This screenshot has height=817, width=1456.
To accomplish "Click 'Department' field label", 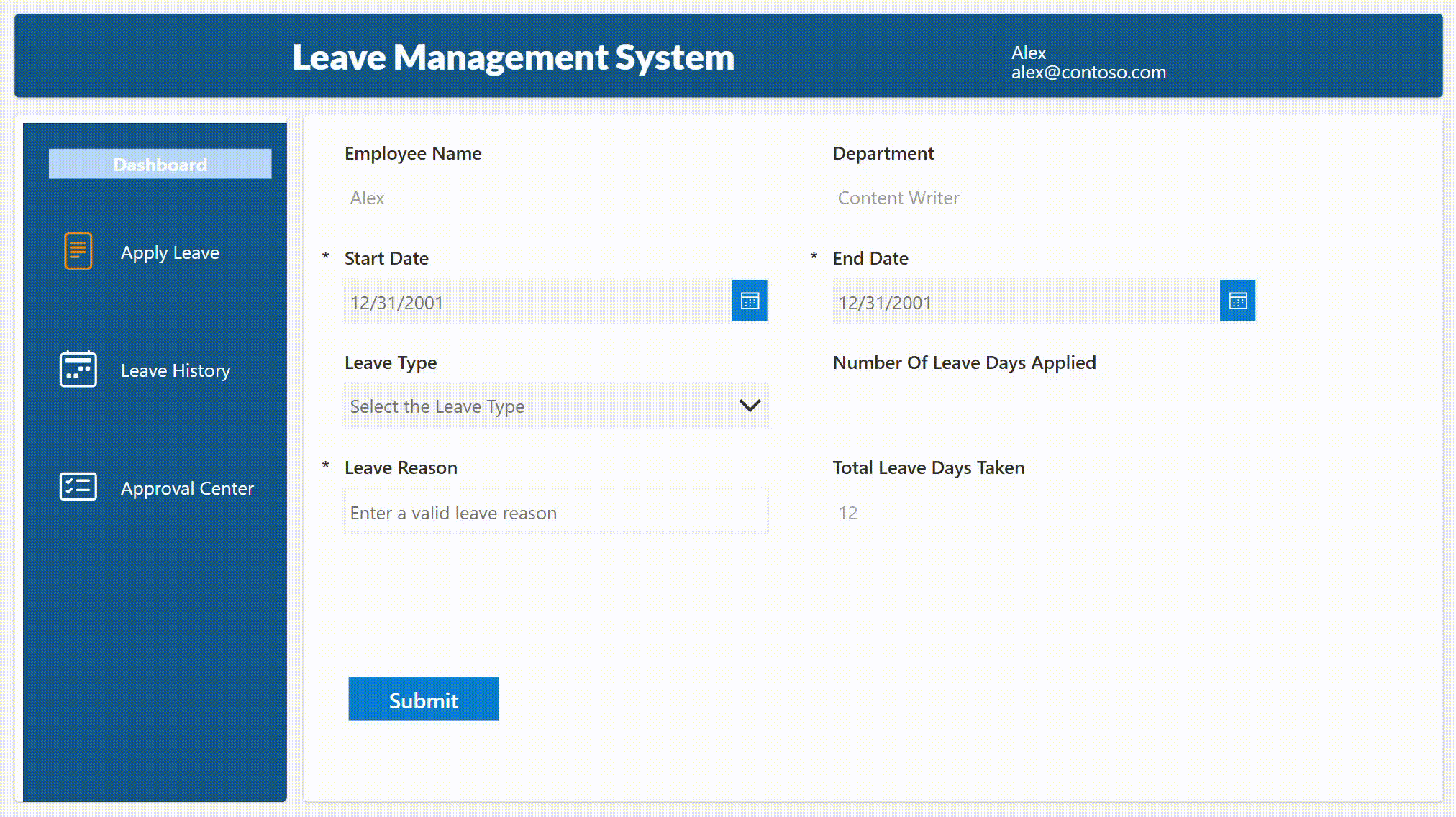I will pos(883,153).
